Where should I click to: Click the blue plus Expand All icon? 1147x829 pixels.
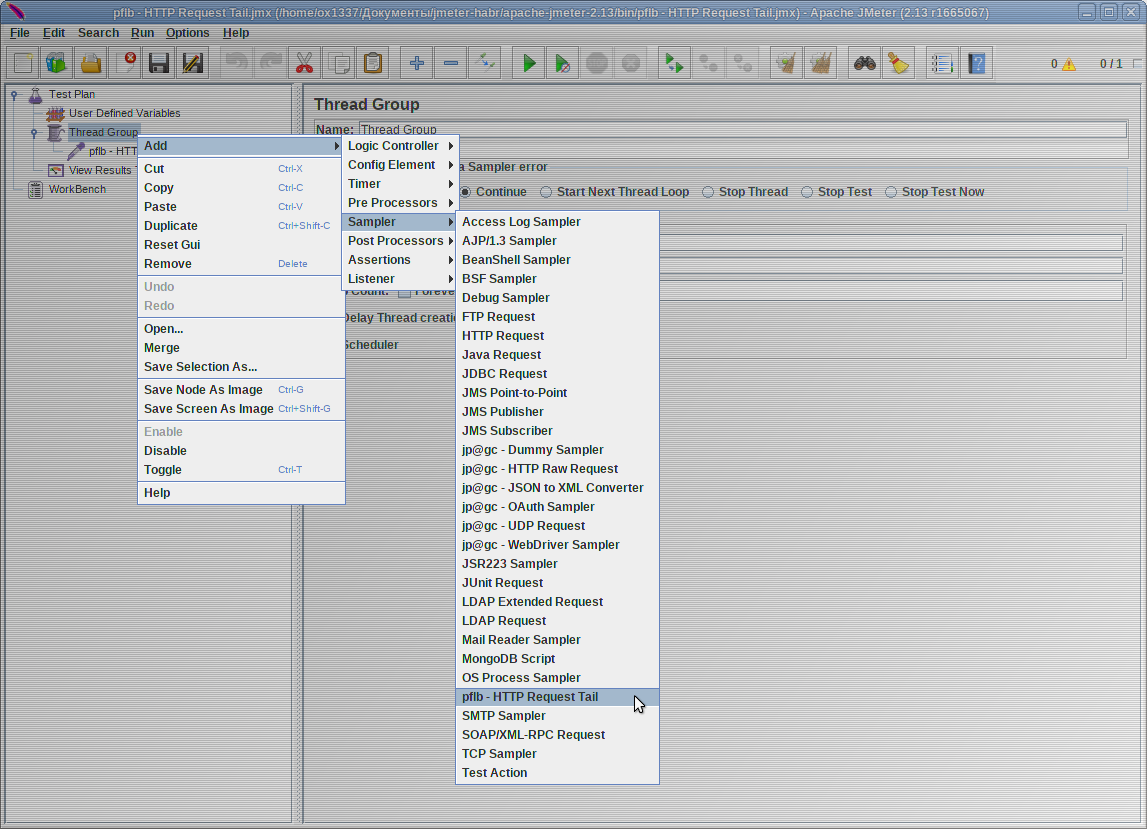point(417,64)
